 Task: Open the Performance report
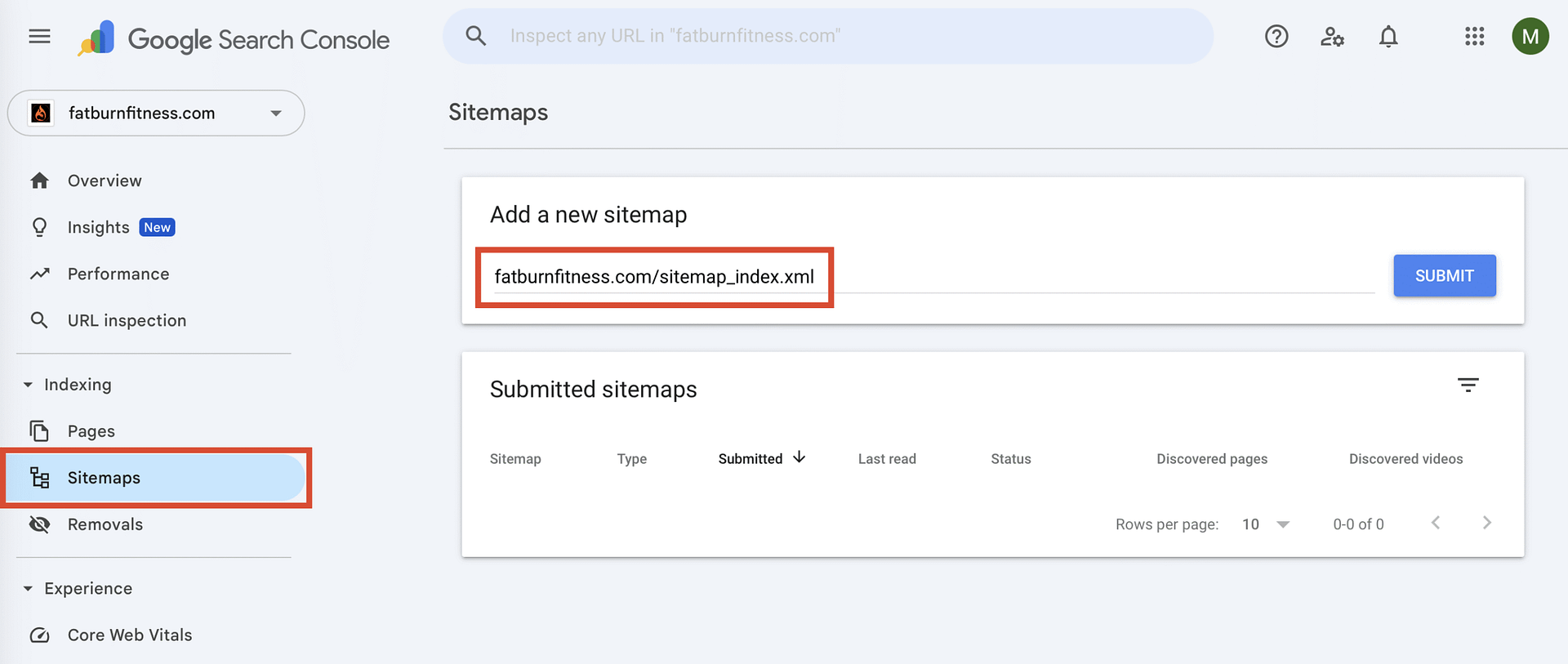coord(118,274)
